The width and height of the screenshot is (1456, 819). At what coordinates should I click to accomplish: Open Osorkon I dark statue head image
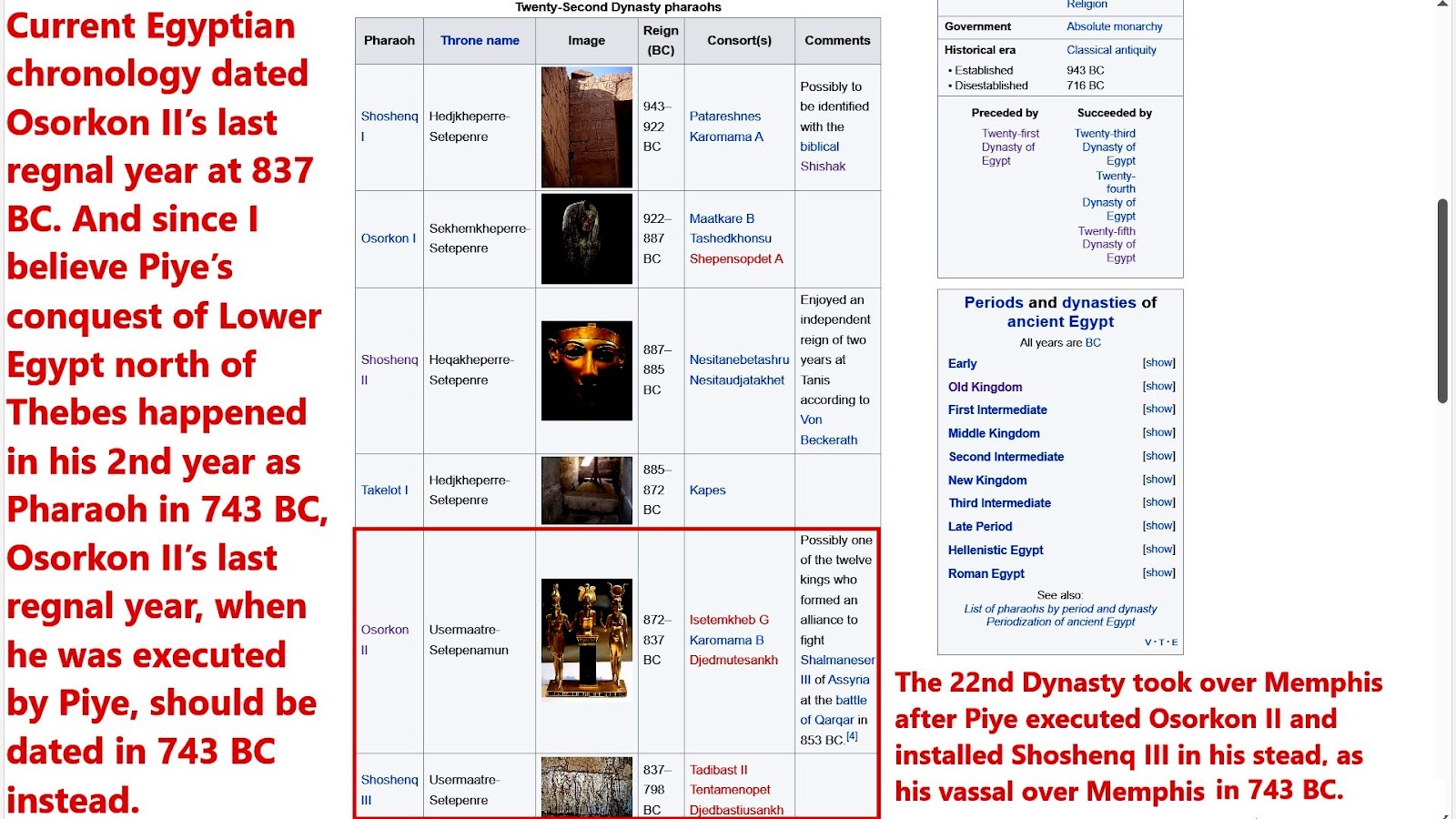[x=586, y=239]
